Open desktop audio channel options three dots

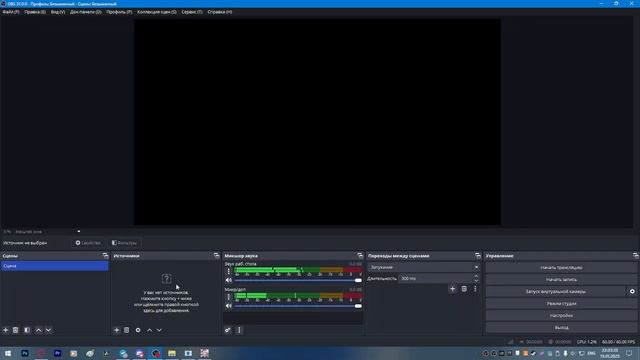(229, 271)
